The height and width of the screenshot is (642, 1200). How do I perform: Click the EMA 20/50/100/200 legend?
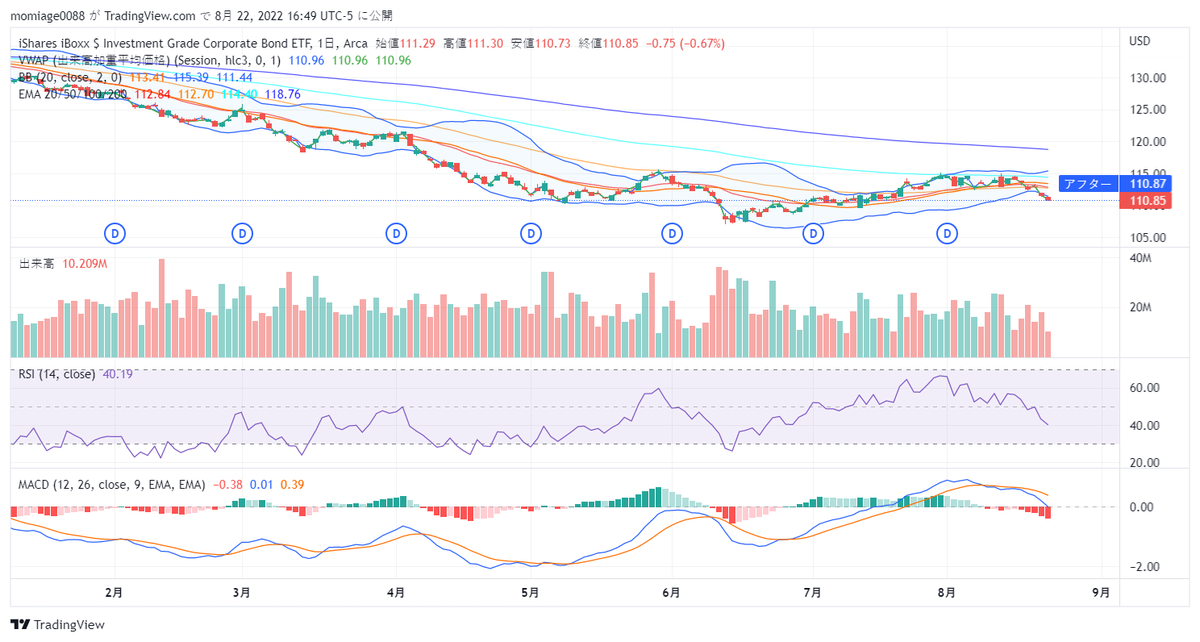[71, 94]
